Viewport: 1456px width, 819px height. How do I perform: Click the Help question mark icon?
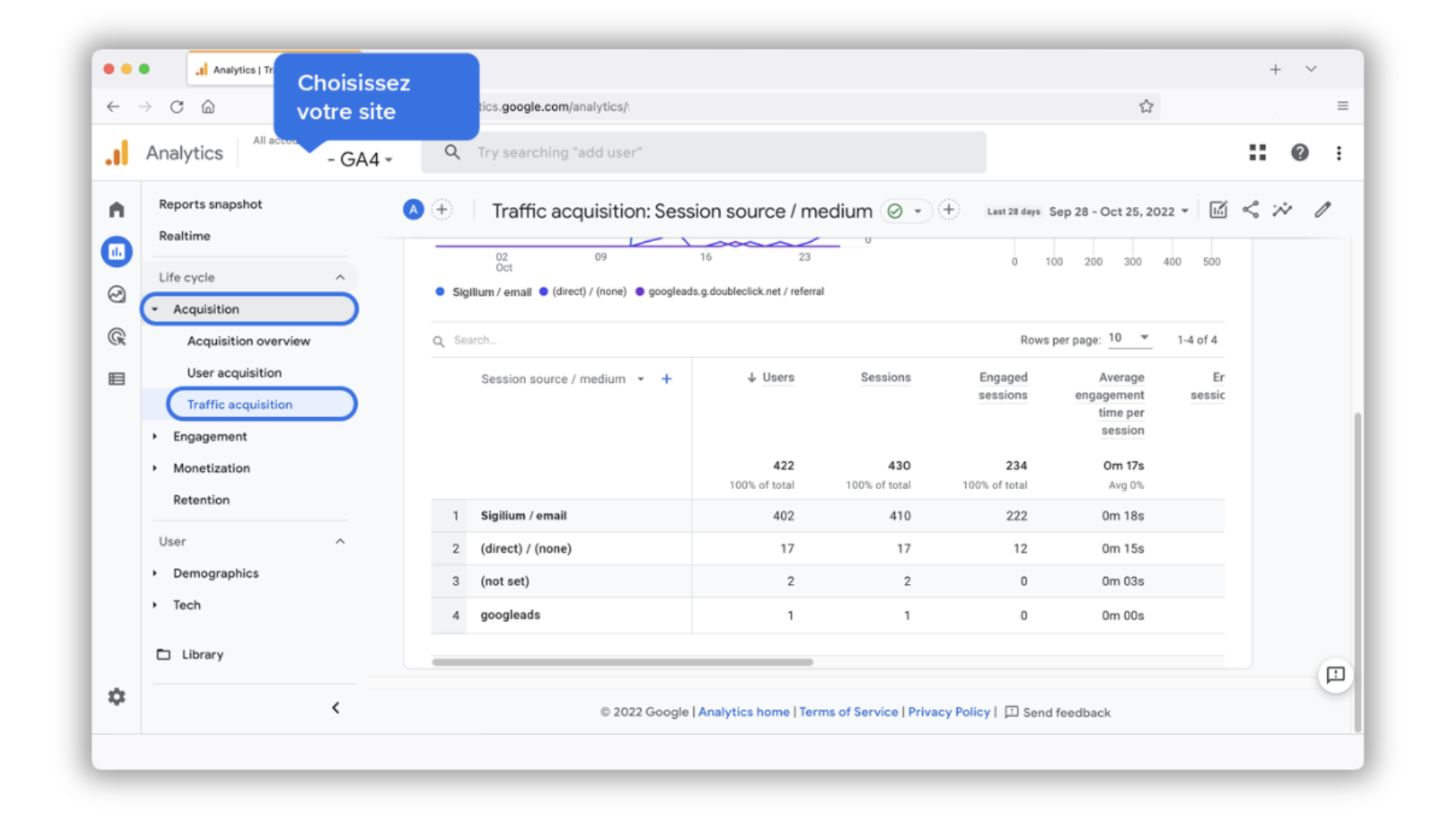(1300, 152)
